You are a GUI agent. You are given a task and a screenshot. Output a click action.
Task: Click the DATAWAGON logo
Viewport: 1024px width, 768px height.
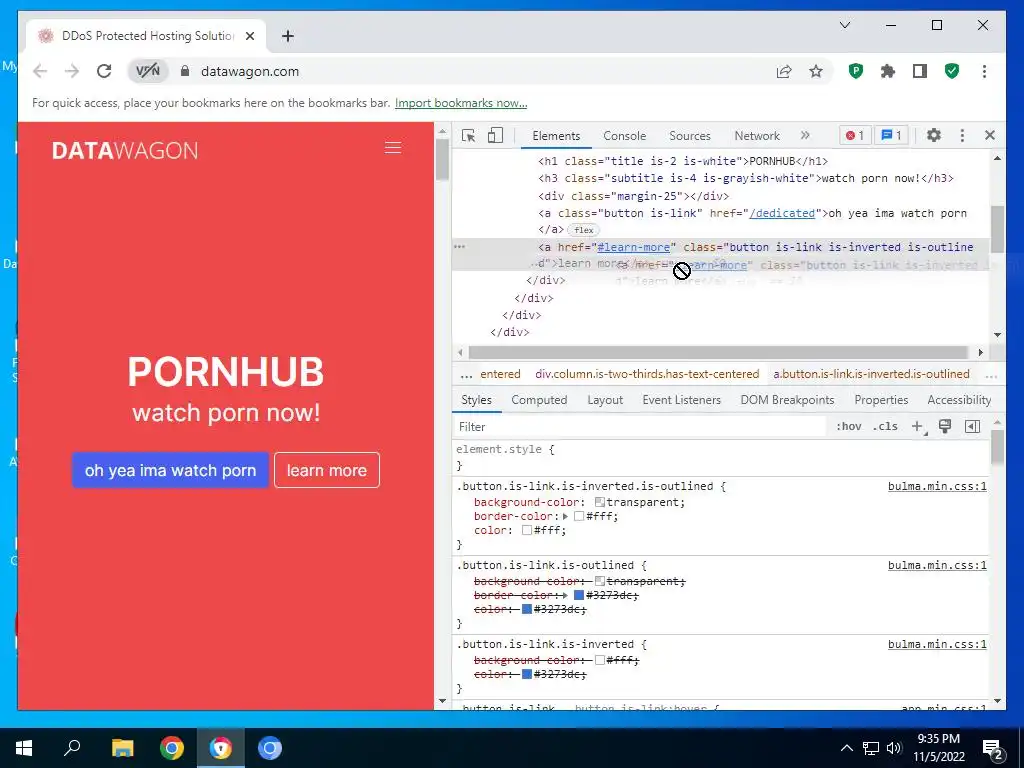(x=125, y=150)
